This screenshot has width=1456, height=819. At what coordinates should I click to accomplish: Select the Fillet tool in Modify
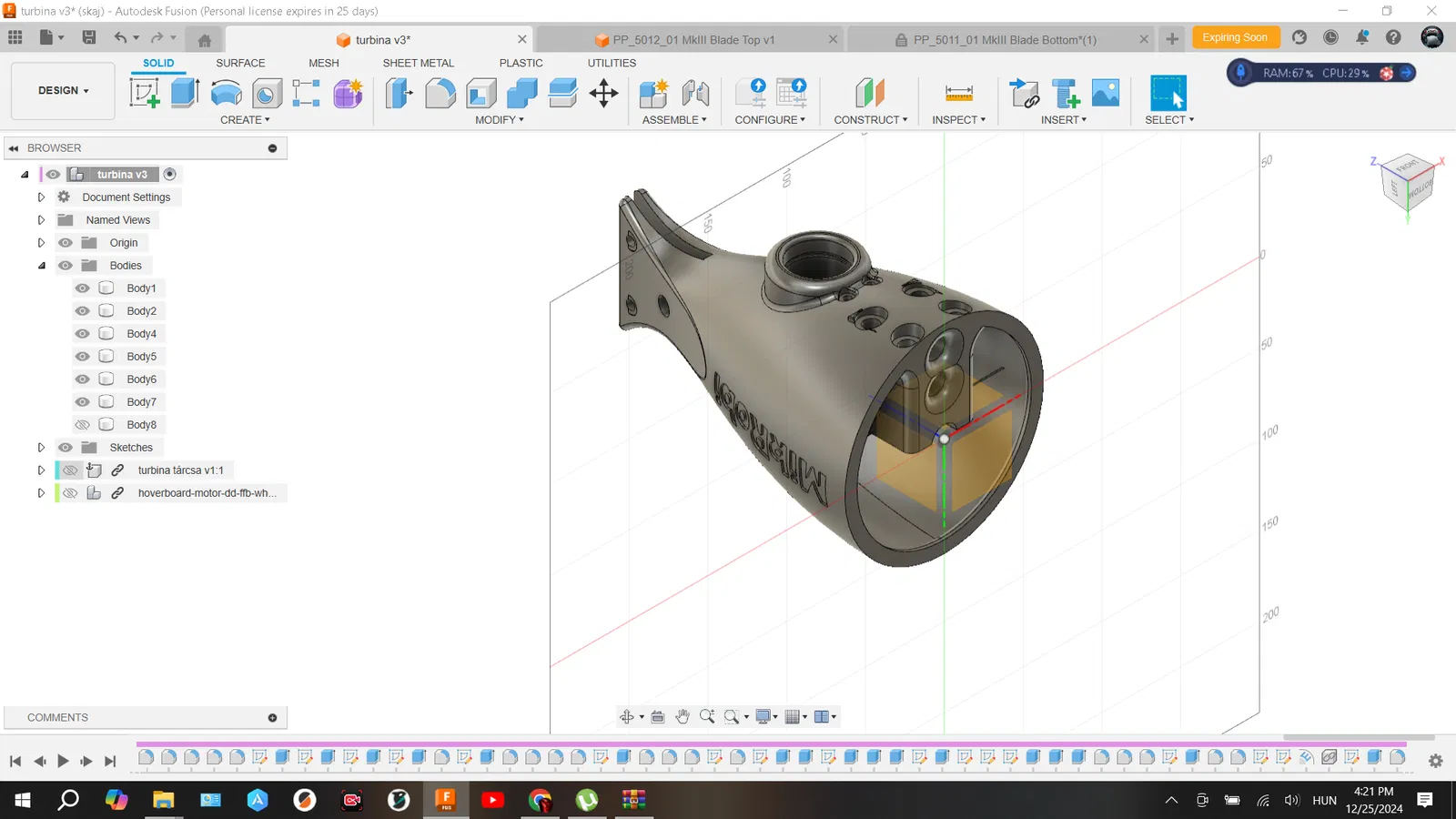click(x=440, y=93)
